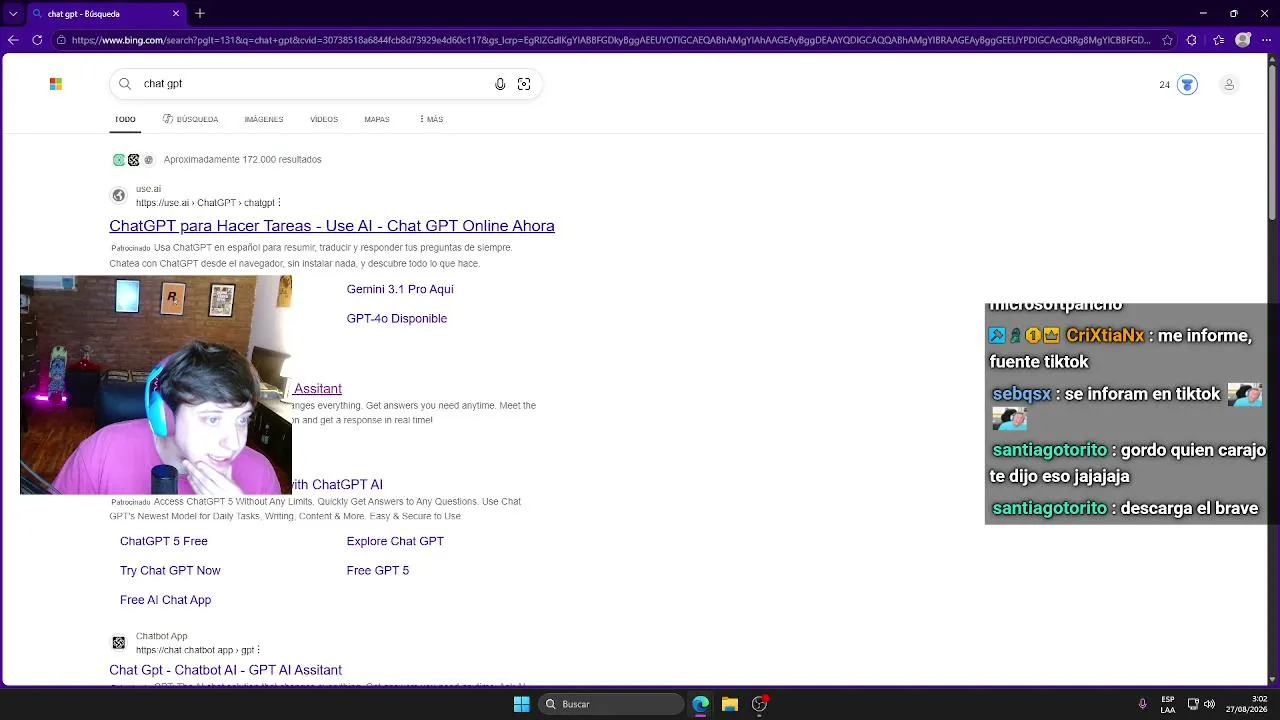Switch to the MAPAS tab
Viewport: 1280px width, 720px height.
tap(377, 119)
